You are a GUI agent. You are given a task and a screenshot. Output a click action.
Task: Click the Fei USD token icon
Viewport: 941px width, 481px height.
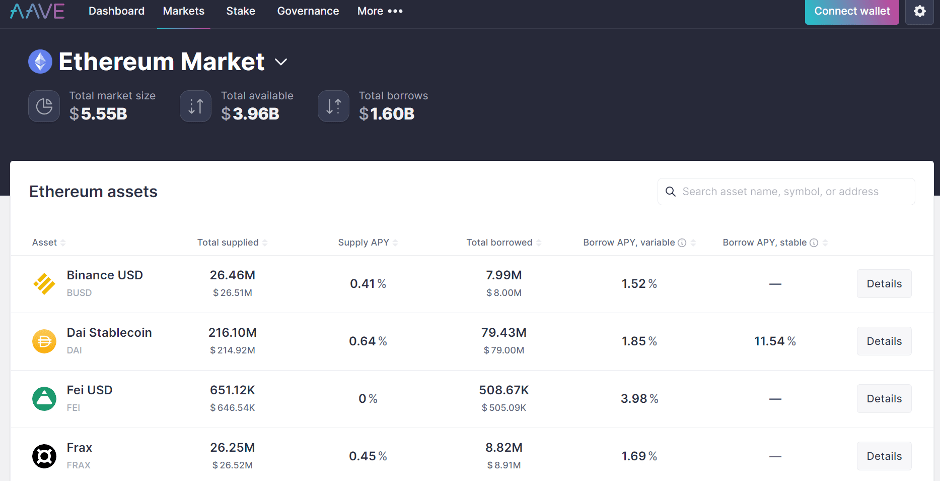44,399
